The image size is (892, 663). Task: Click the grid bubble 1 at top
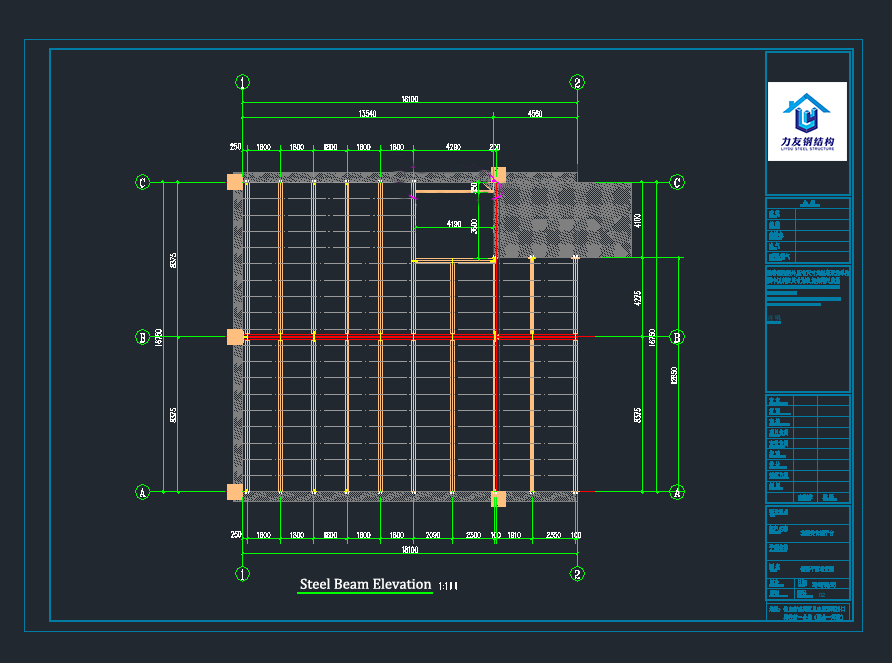pyautogui.click(x=242, y=82)
